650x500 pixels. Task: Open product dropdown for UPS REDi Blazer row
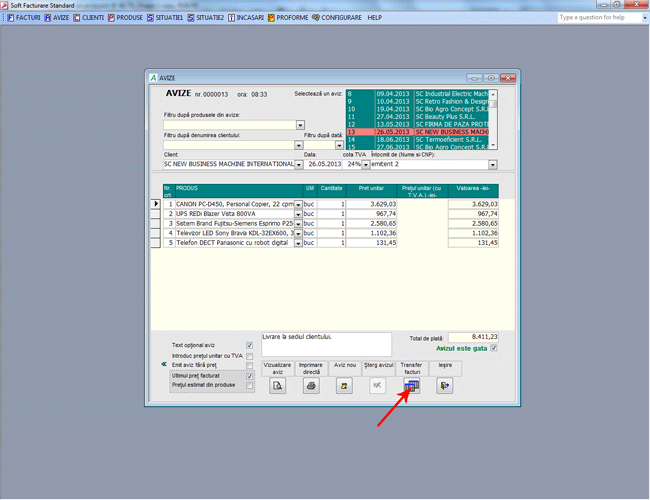click(x=298, y=214)
